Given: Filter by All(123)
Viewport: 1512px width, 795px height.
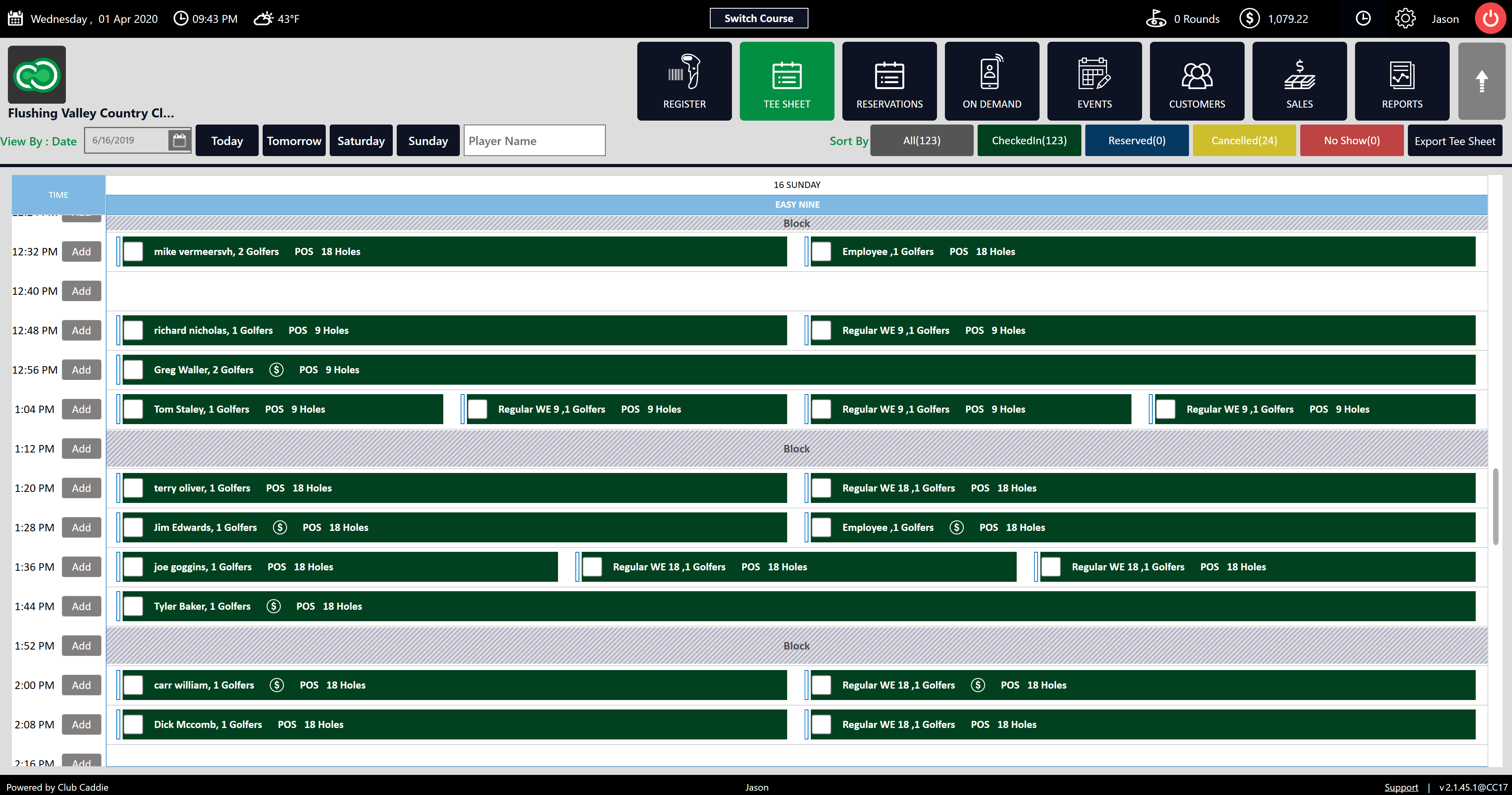Looking at the screenshot, I should coord(922,140).
